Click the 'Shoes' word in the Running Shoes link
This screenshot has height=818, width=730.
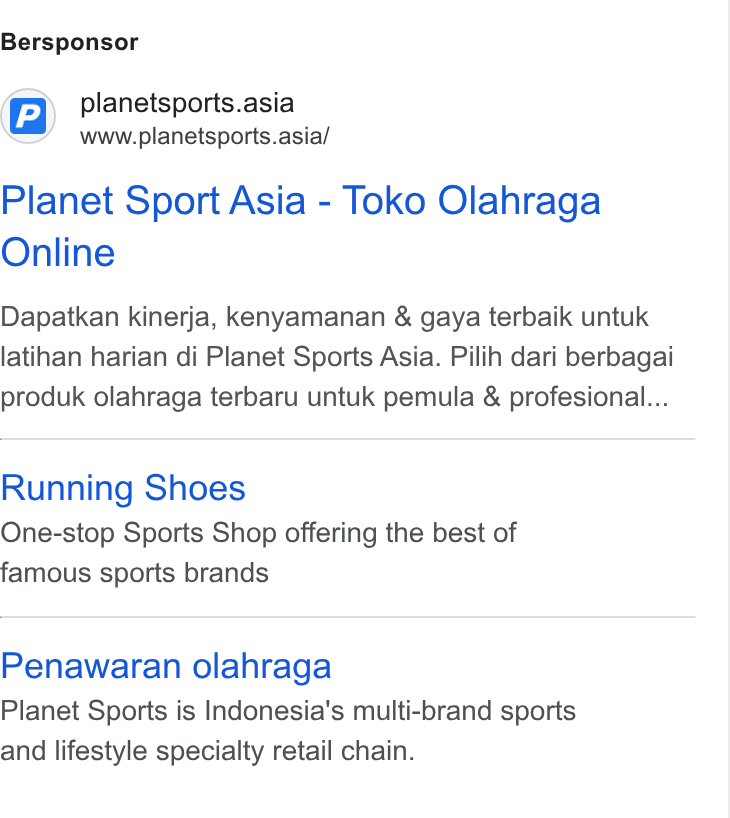pos(195,489)
